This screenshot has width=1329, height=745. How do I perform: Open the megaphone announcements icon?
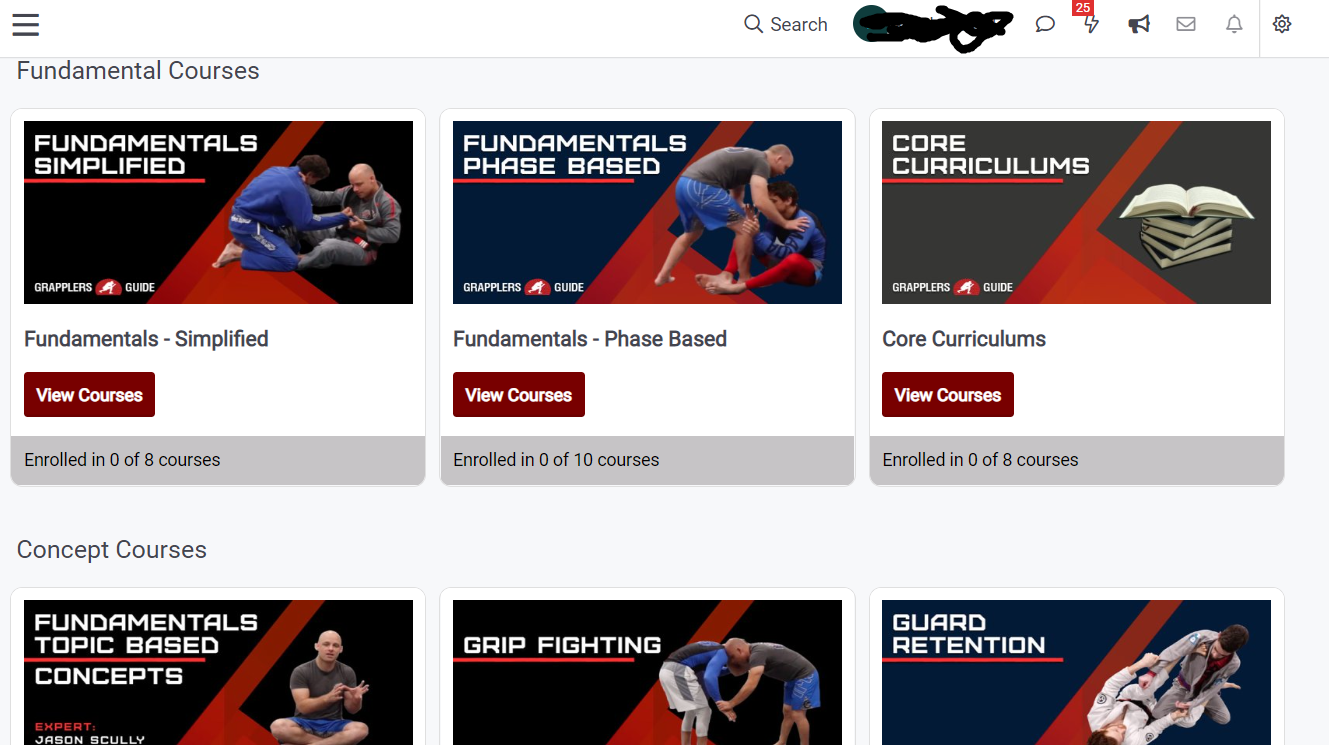point(1138,23)
